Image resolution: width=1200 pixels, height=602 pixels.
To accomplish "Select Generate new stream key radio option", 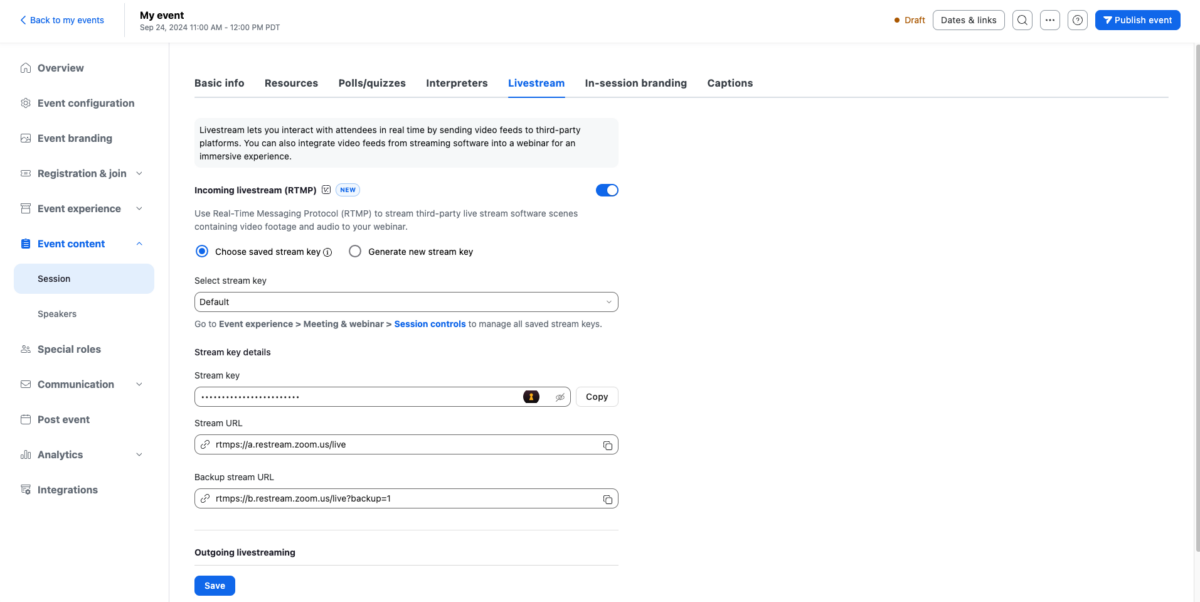I will click(355, 252).
